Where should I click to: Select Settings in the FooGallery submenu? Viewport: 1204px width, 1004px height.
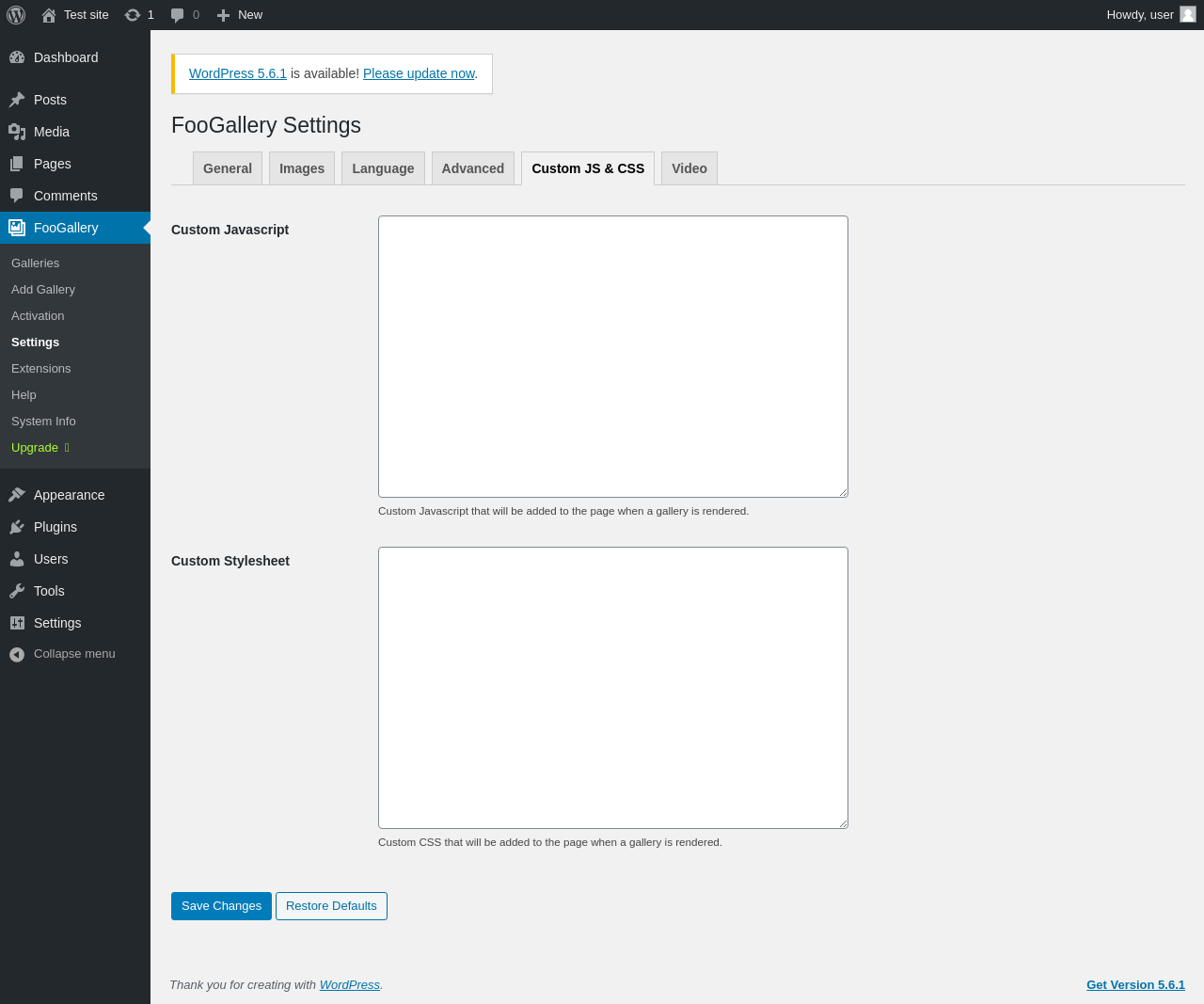[x=75, y=343]
